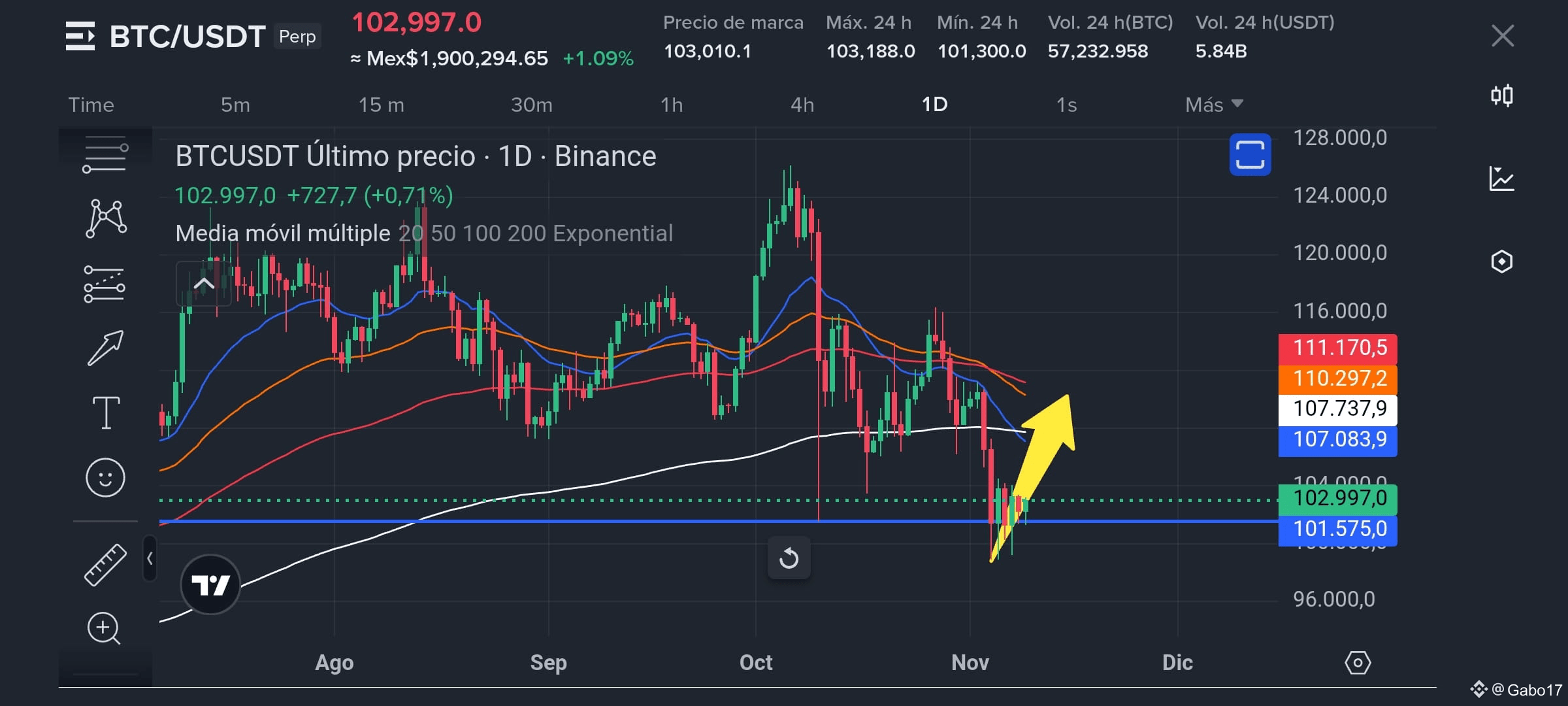Click the orange 110.297,2 EMA price label
The height and width of the screenshot is (706, 1568).
1337,378
